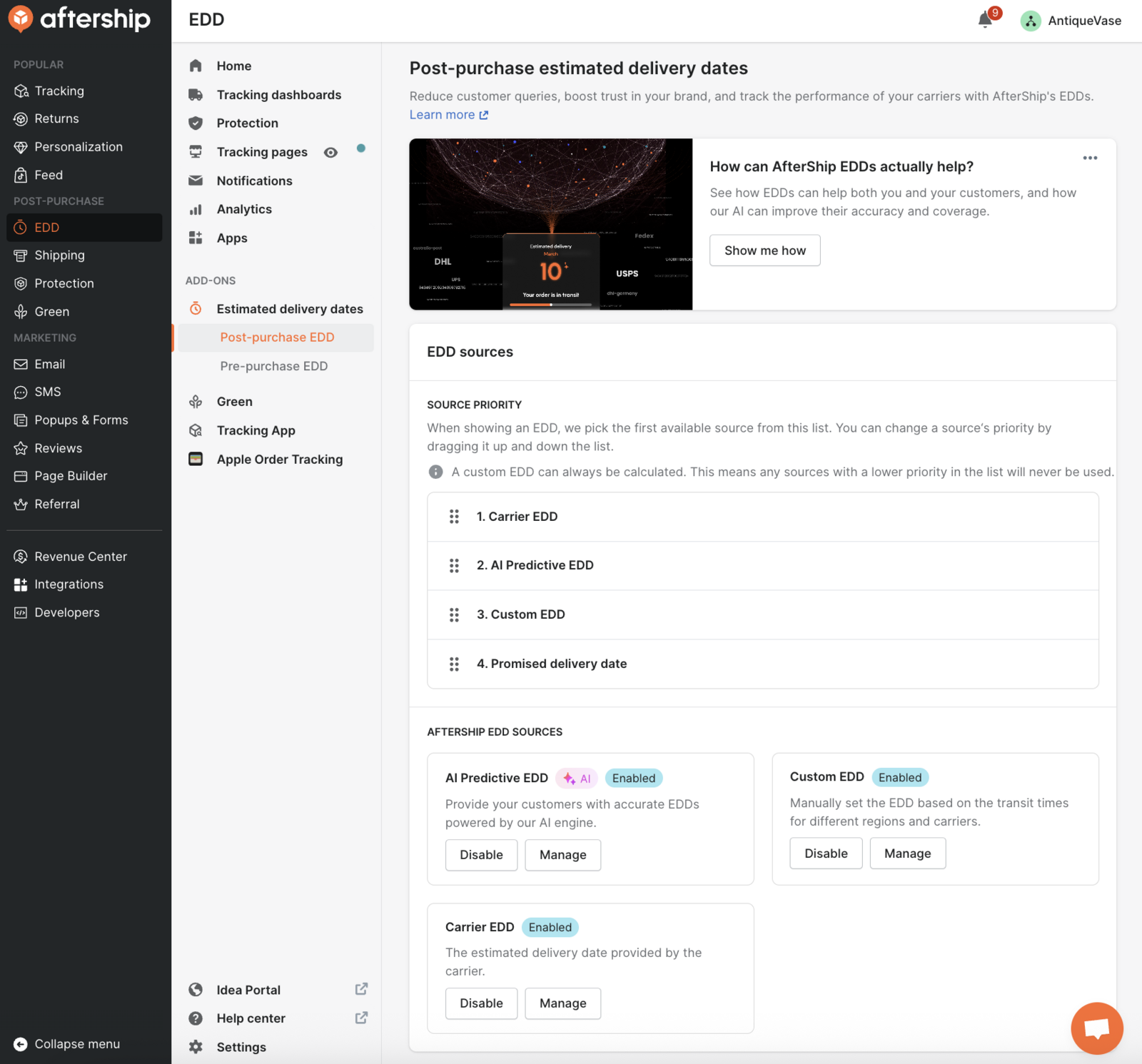Image resolution: width=1142 pixels, height=1064 pixels.
Task: Click the Apple Order Tracking wallet icon
Action: tap(196, 459)
